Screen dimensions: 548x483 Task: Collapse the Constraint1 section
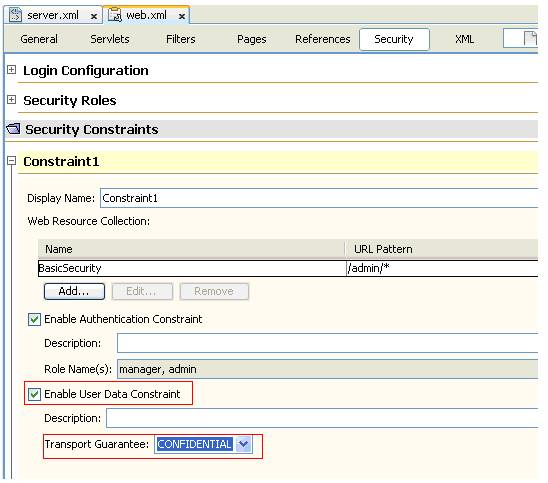pos(12,161)
